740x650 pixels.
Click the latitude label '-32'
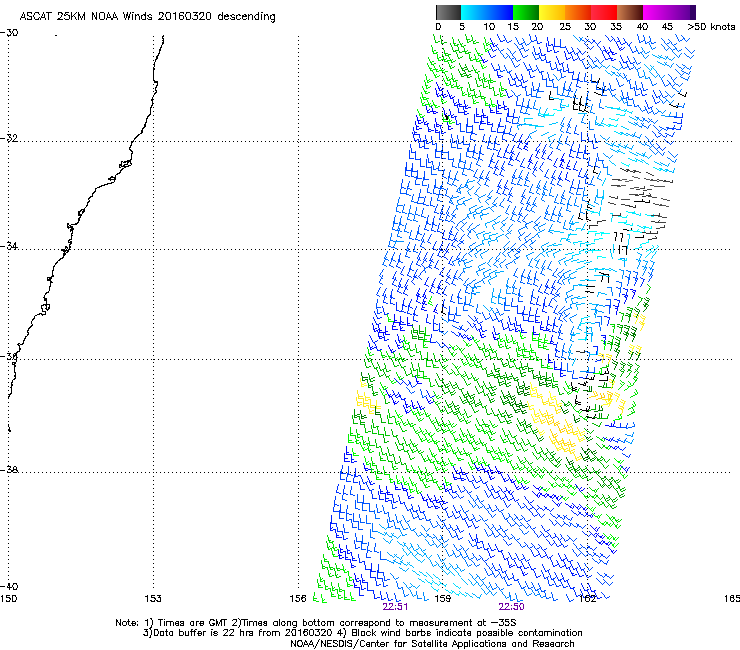9,138
